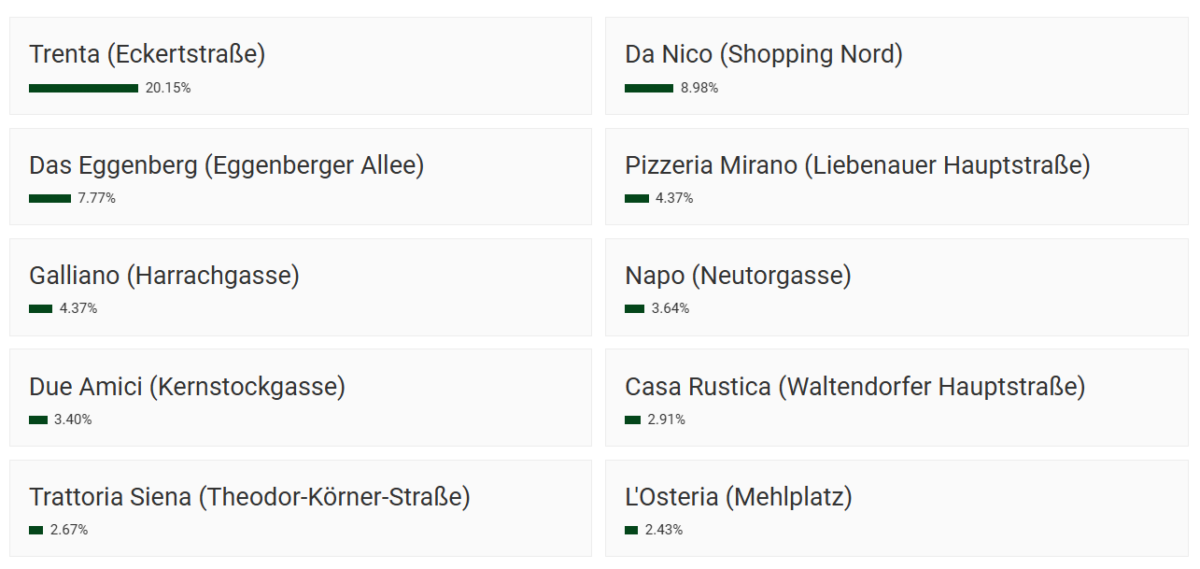Click Galliano's 4.37% percentage label
Image resolution: width=1200 pixels, height=569 pixels.
click(x=78, y=309)
